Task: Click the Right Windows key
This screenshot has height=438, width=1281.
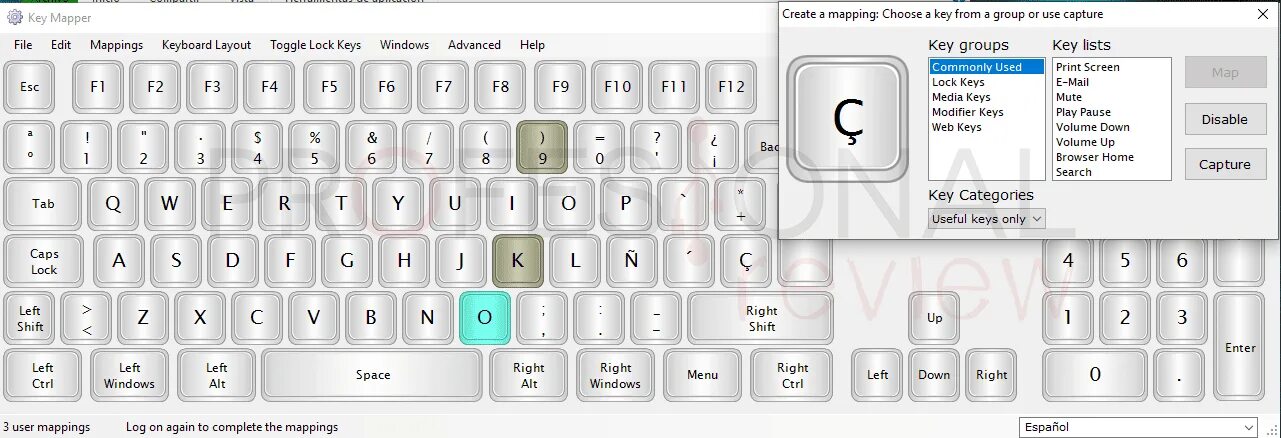Action: [x=615, y=375]
